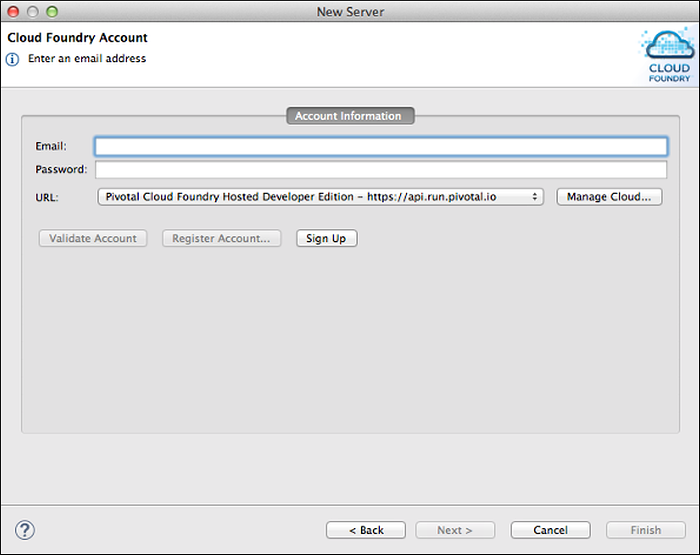Open the URL dropdown for Pivotal Cloud Foundry
Viewport: 700px width, 555px height.
321,197
